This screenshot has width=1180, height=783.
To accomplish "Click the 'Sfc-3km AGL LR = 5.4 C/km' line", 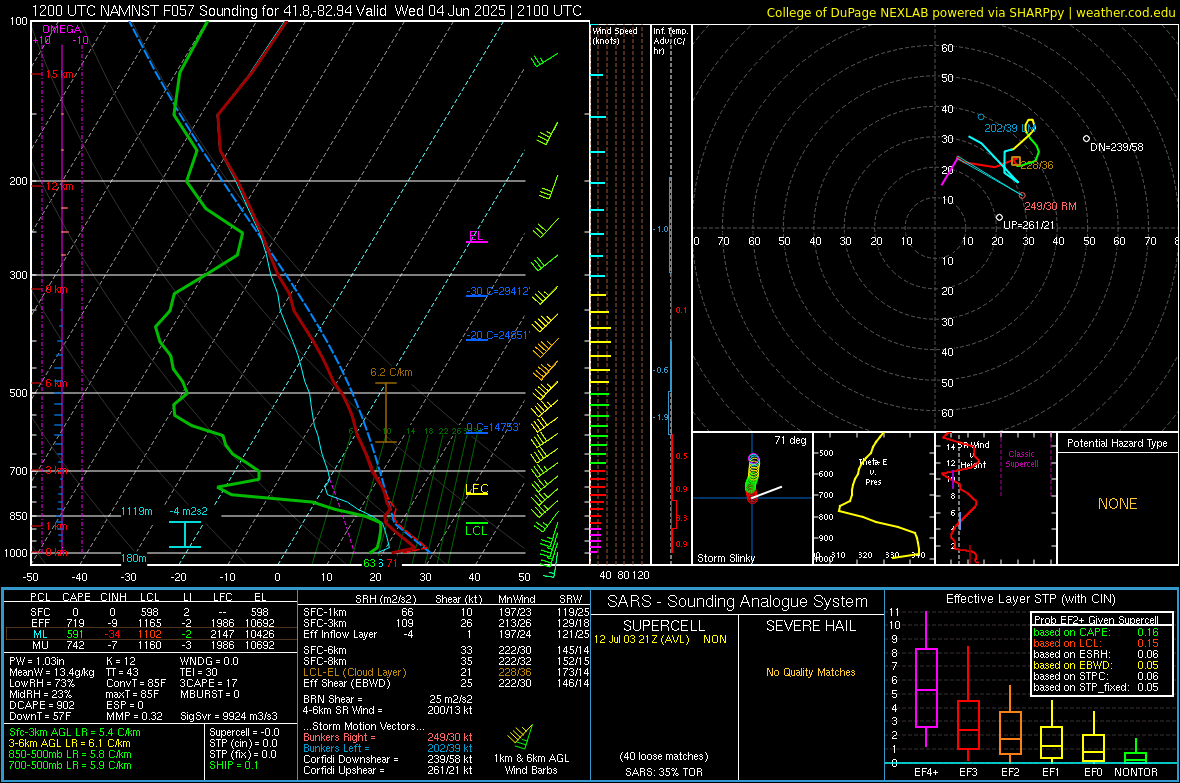I will click(75, 733).
